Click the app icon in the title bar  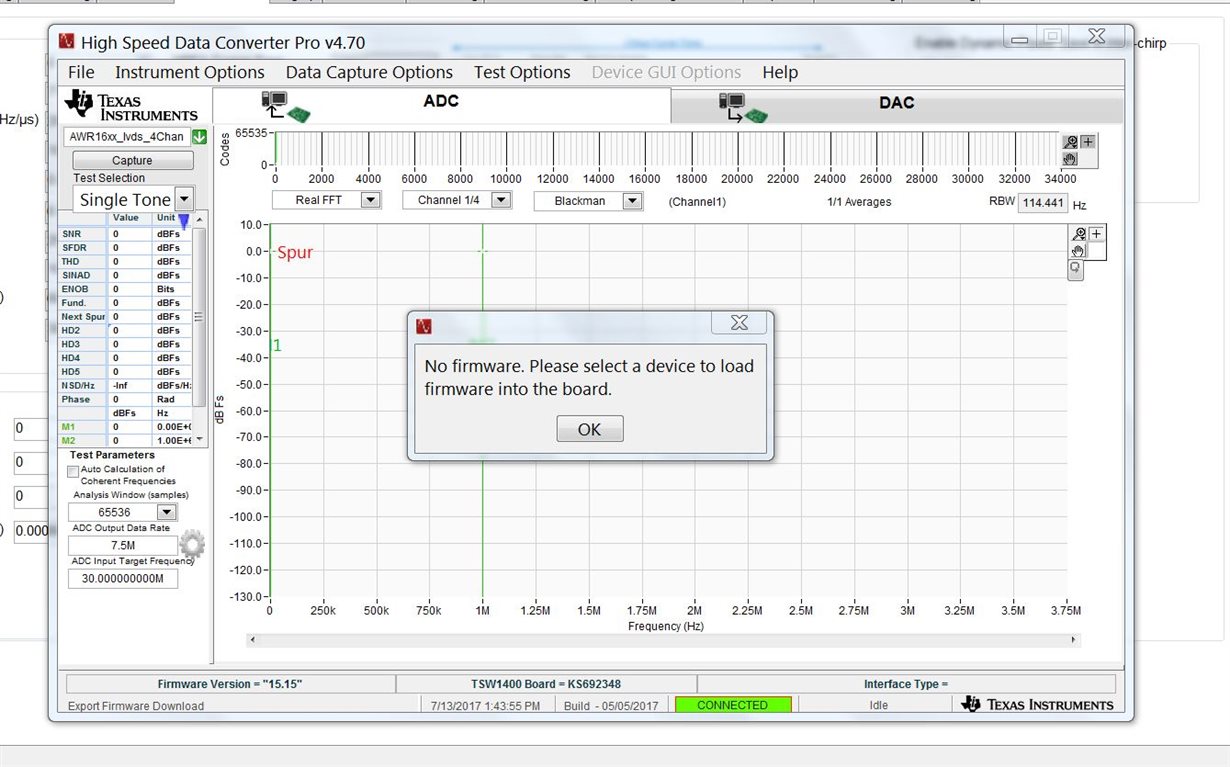click(67, 42)
